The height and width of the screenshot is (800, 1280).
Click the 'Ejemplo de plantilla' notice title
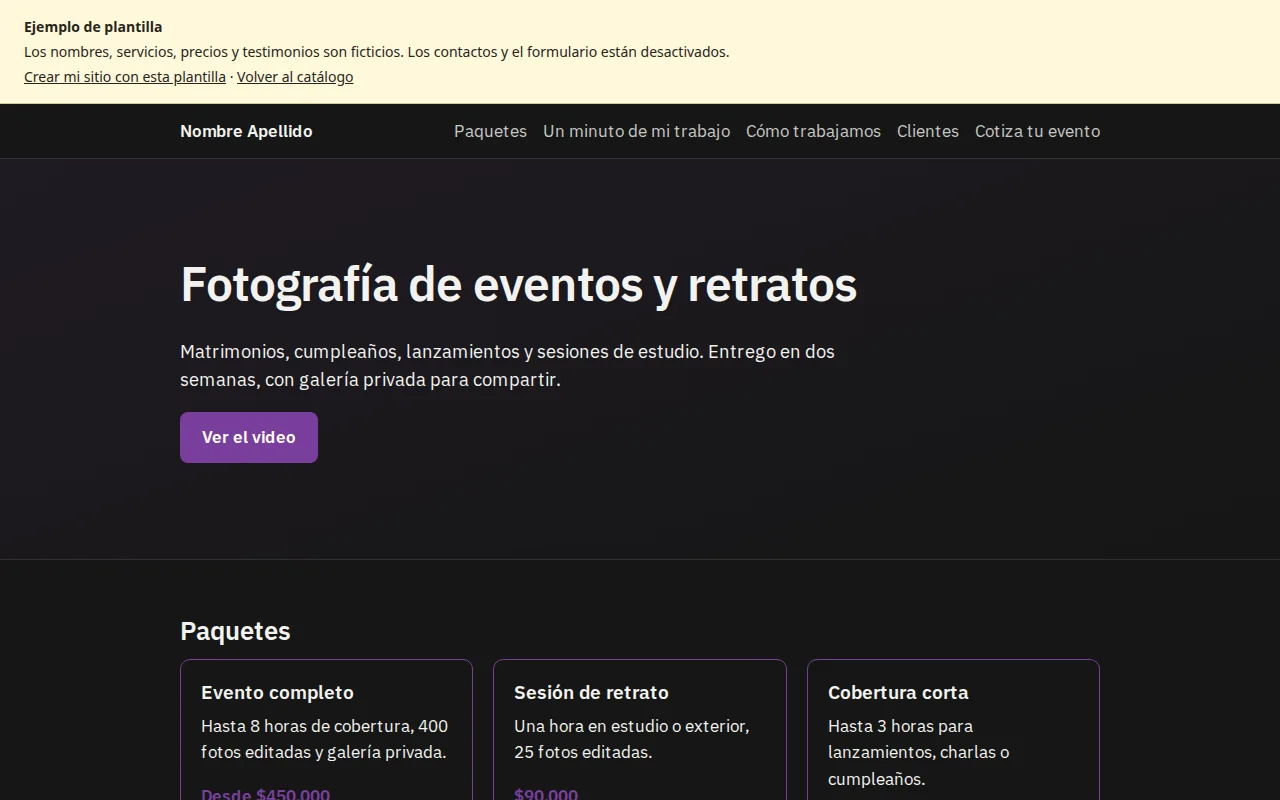[x=93, y=27]
